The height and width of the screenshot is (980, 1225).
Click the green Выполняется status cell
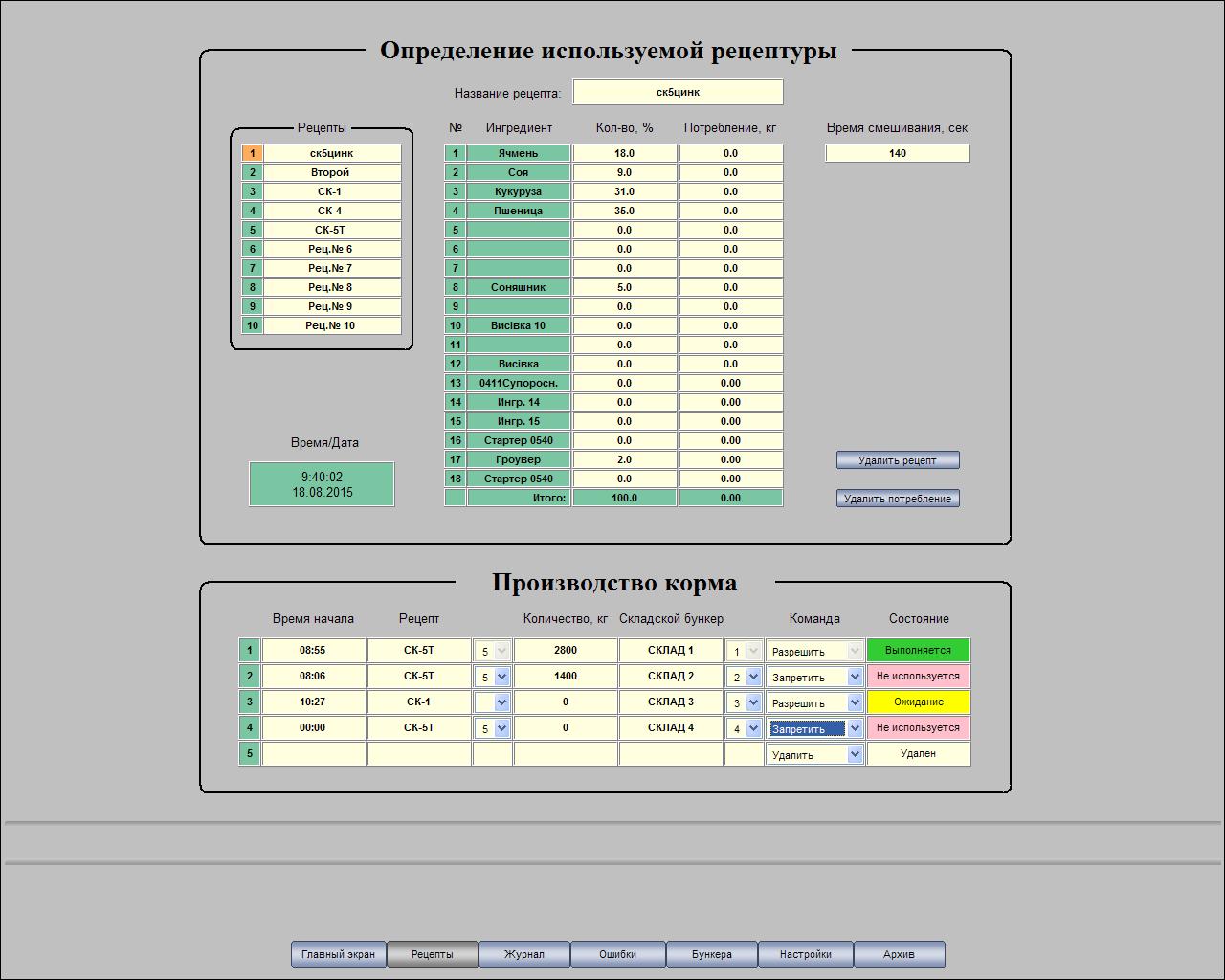click(x=918, y=651)
